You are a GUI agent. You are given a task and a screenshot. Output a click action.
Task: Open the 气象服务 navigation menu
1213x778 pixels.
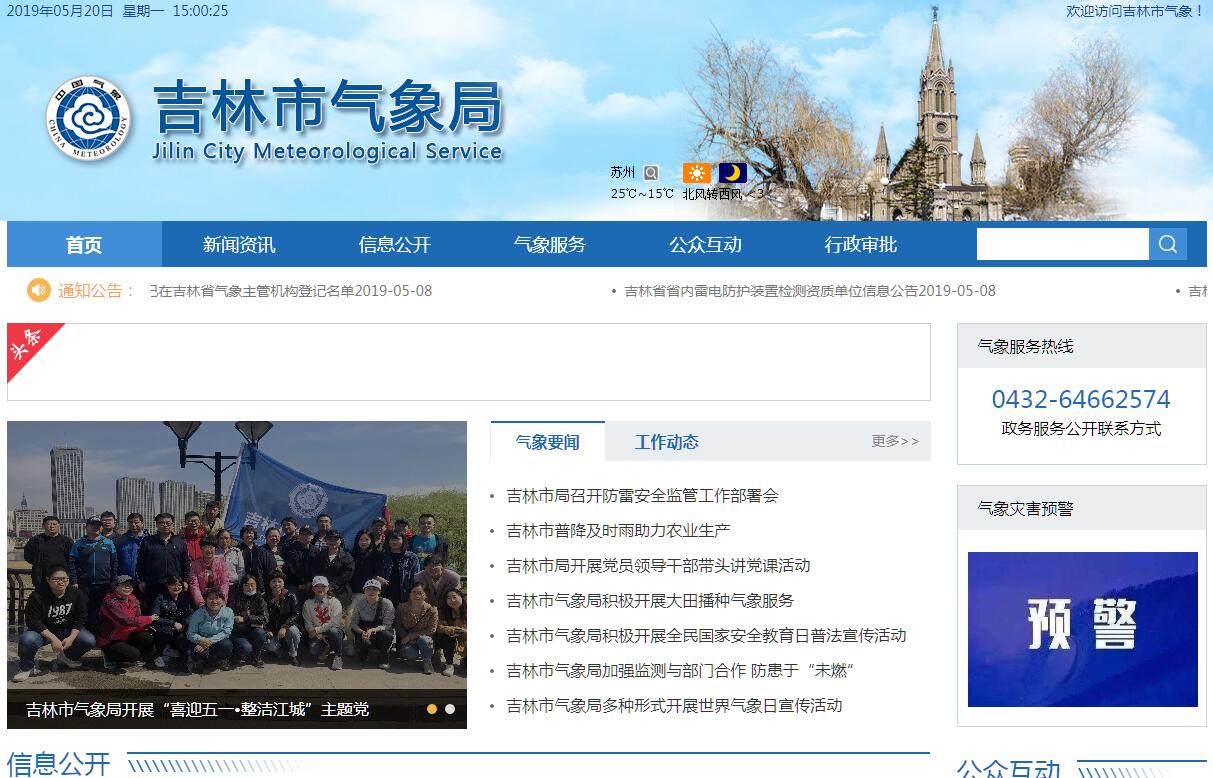pos(549,245)
